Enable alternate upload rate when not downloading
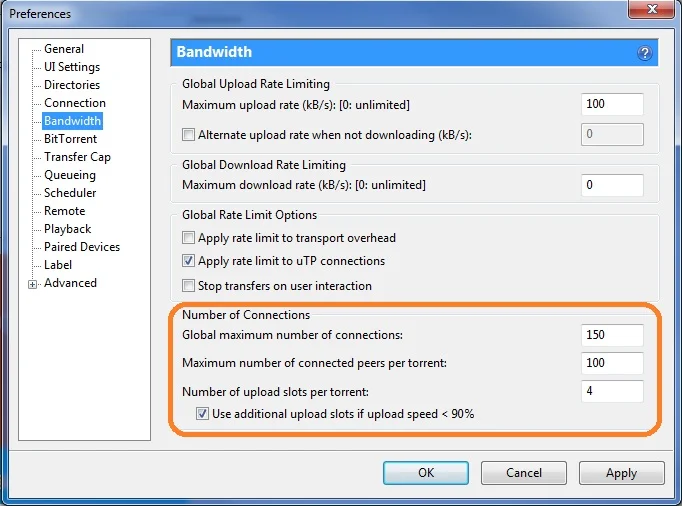The image size is (682, 506). 189,135
